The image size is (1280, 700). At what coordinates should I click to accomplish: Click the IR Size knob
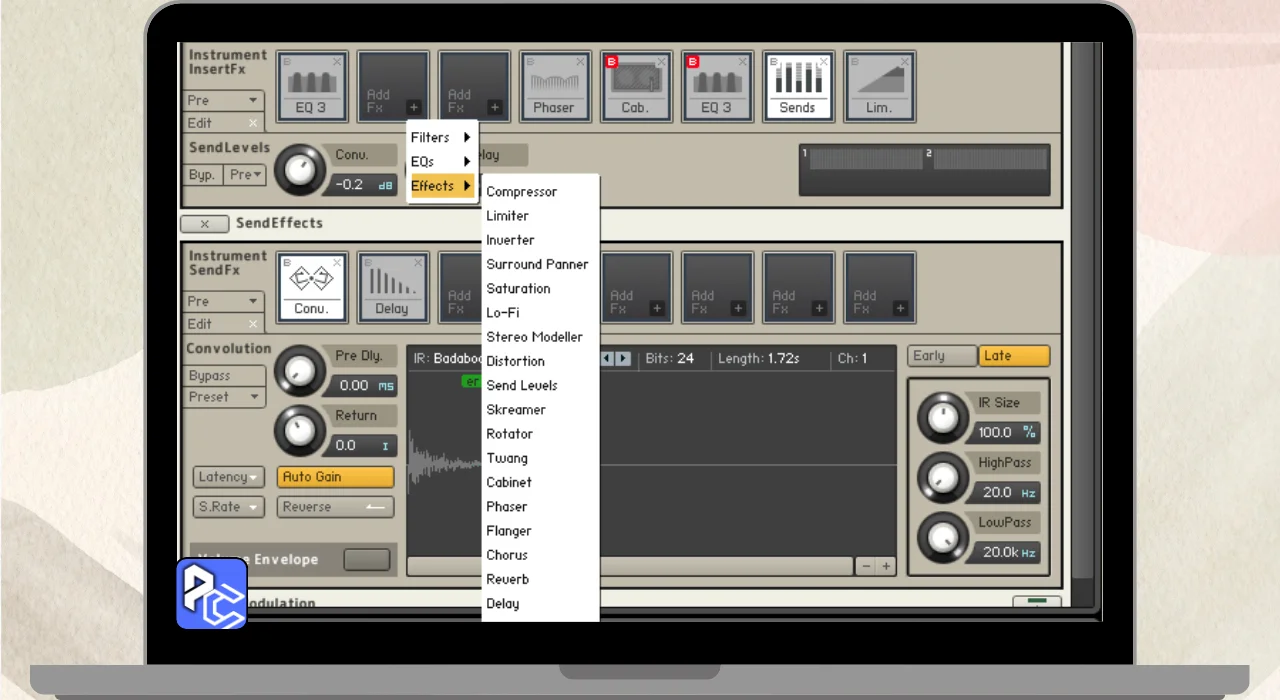942,418
